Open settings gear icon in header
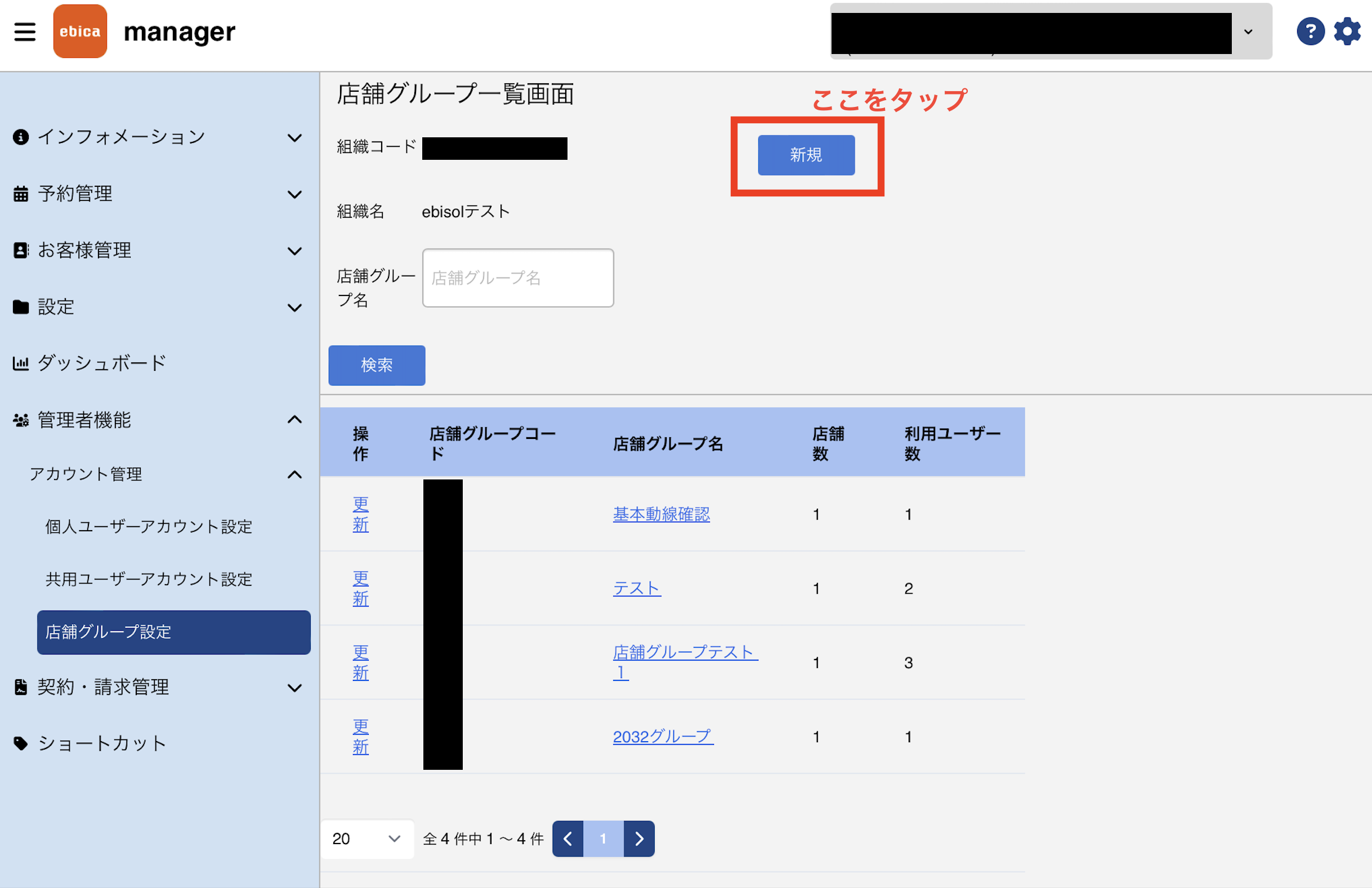The height and width of the screenshot is (888, 1372). tap(1347, 31)
